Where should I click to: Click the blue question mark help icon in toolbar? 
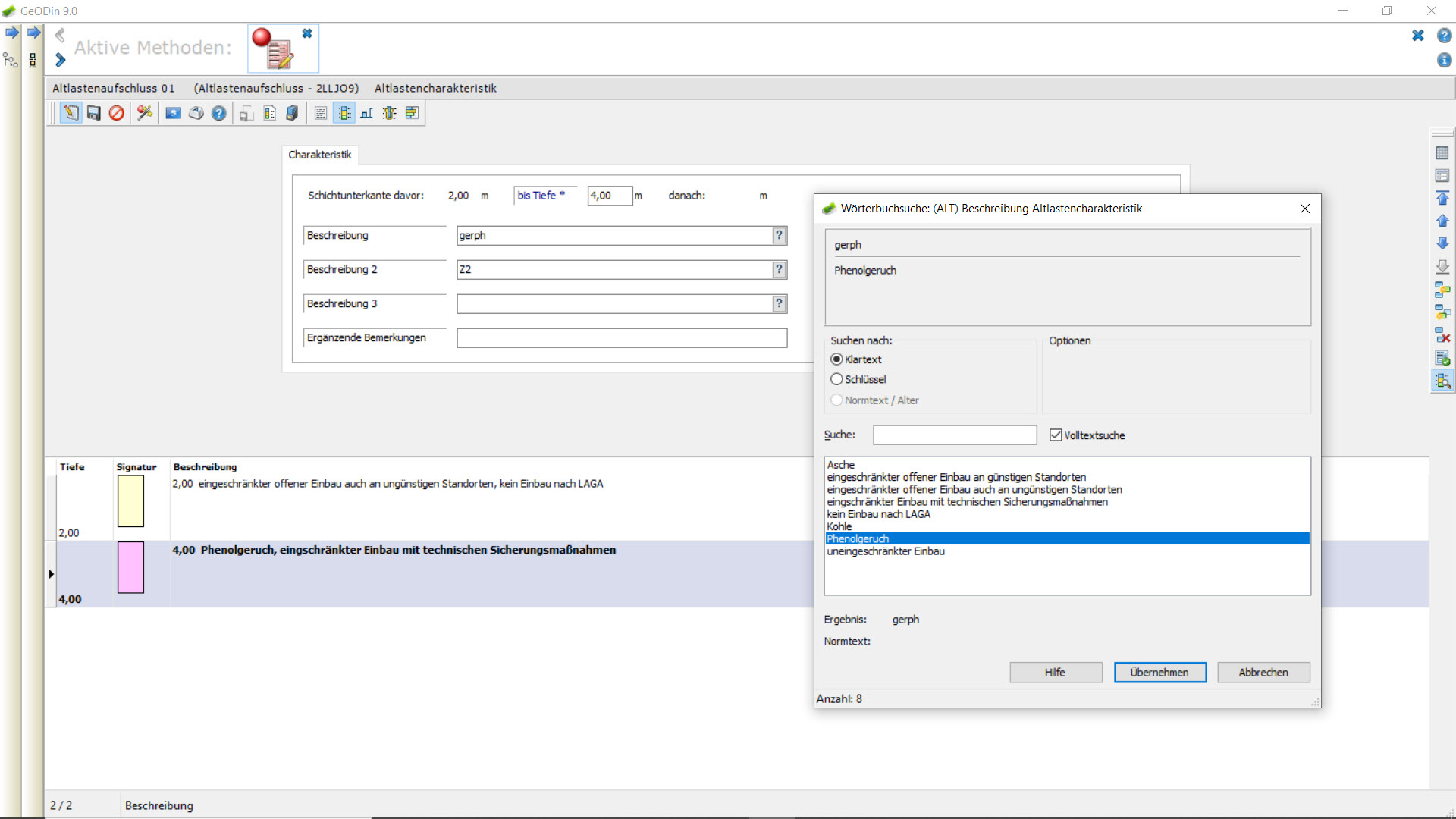click(x=218, y=114)
